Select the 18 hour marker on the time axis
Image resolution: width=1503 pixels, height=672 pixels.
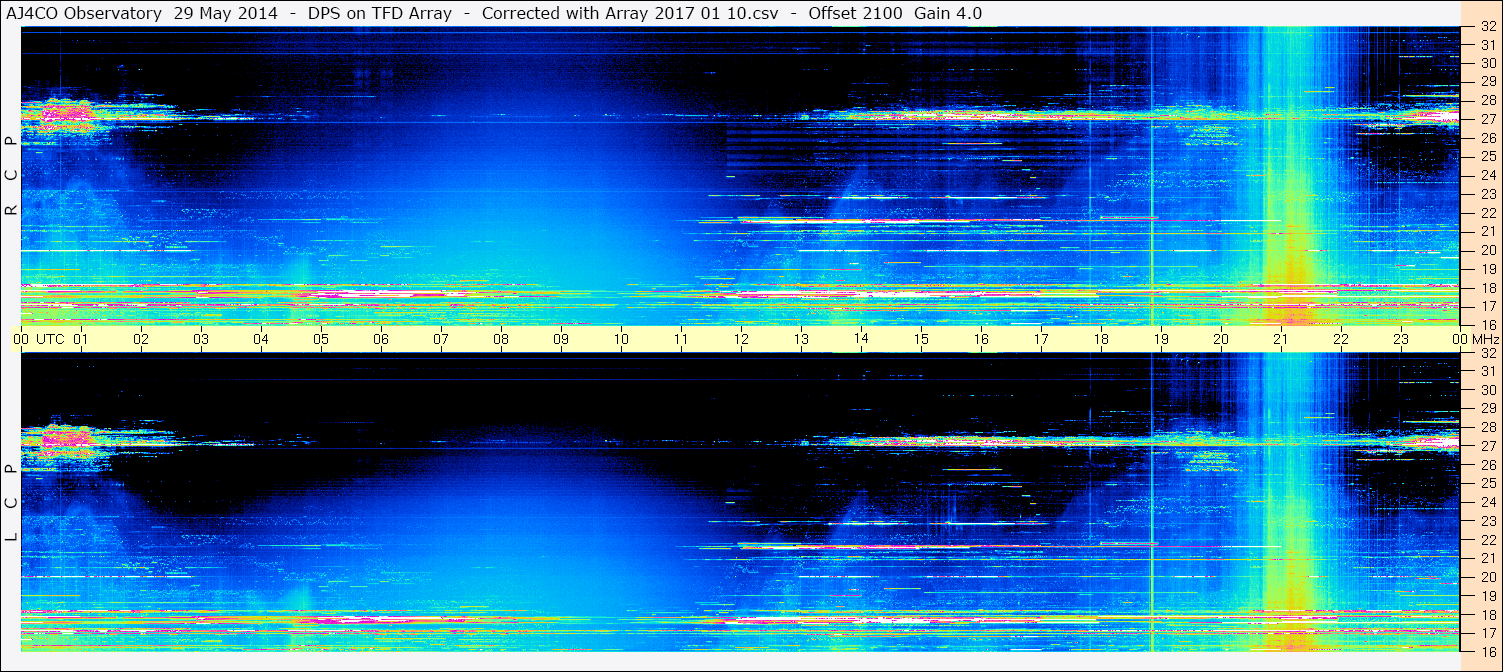click(1101, 339)
